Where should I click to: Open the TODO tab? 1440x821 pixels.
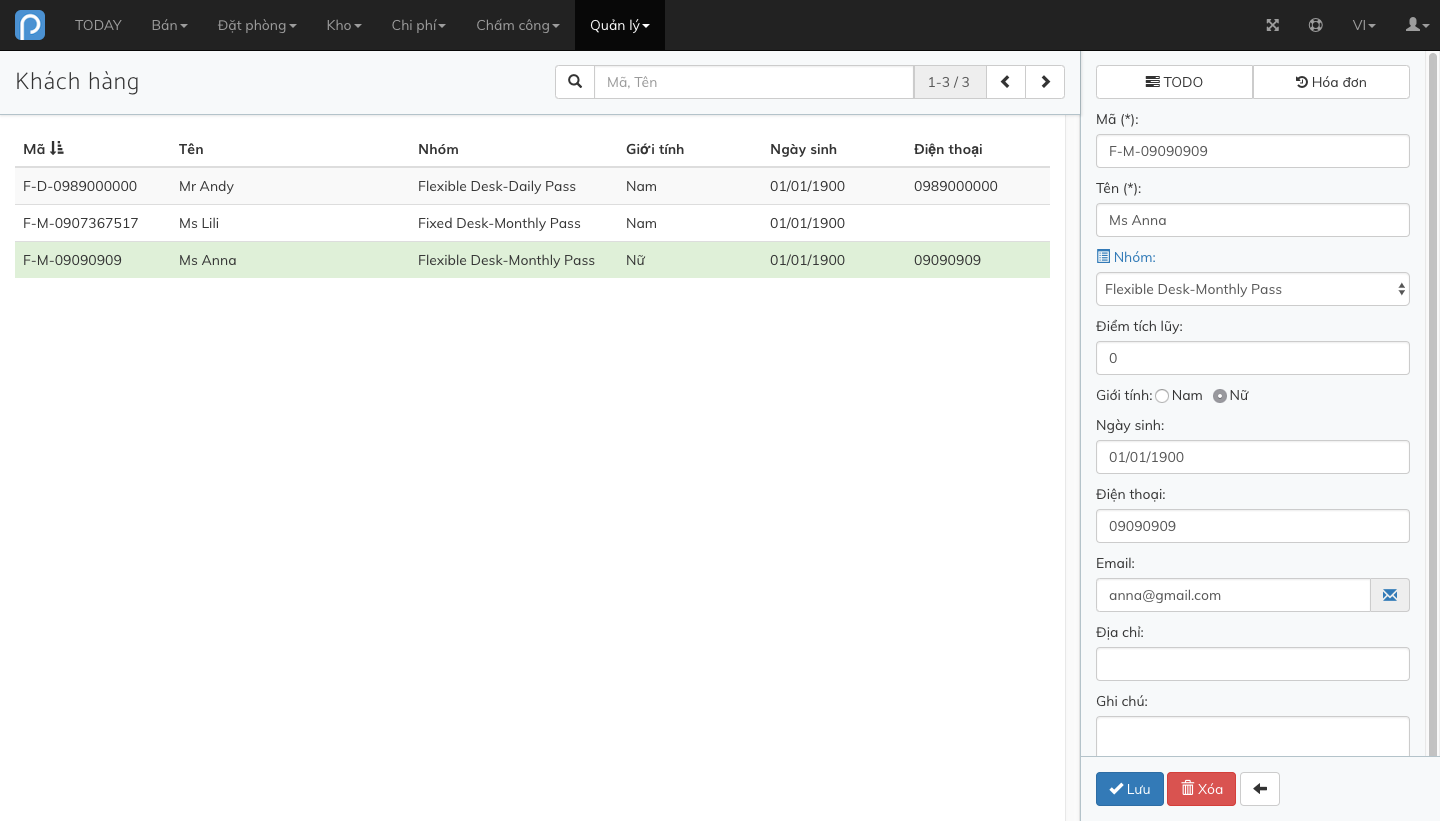click(1174, 82)
